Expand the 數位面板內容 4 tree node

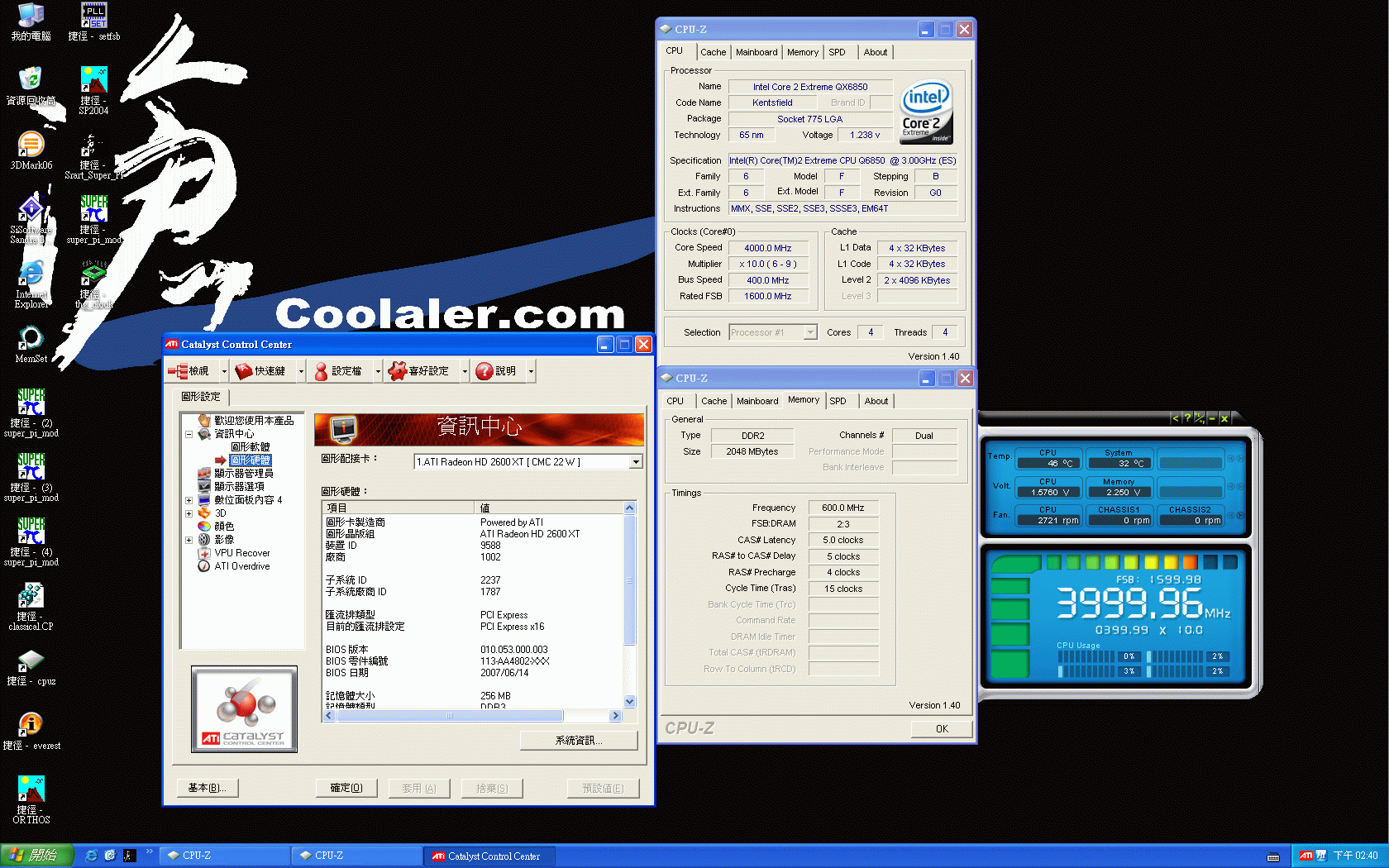(189, 500)
